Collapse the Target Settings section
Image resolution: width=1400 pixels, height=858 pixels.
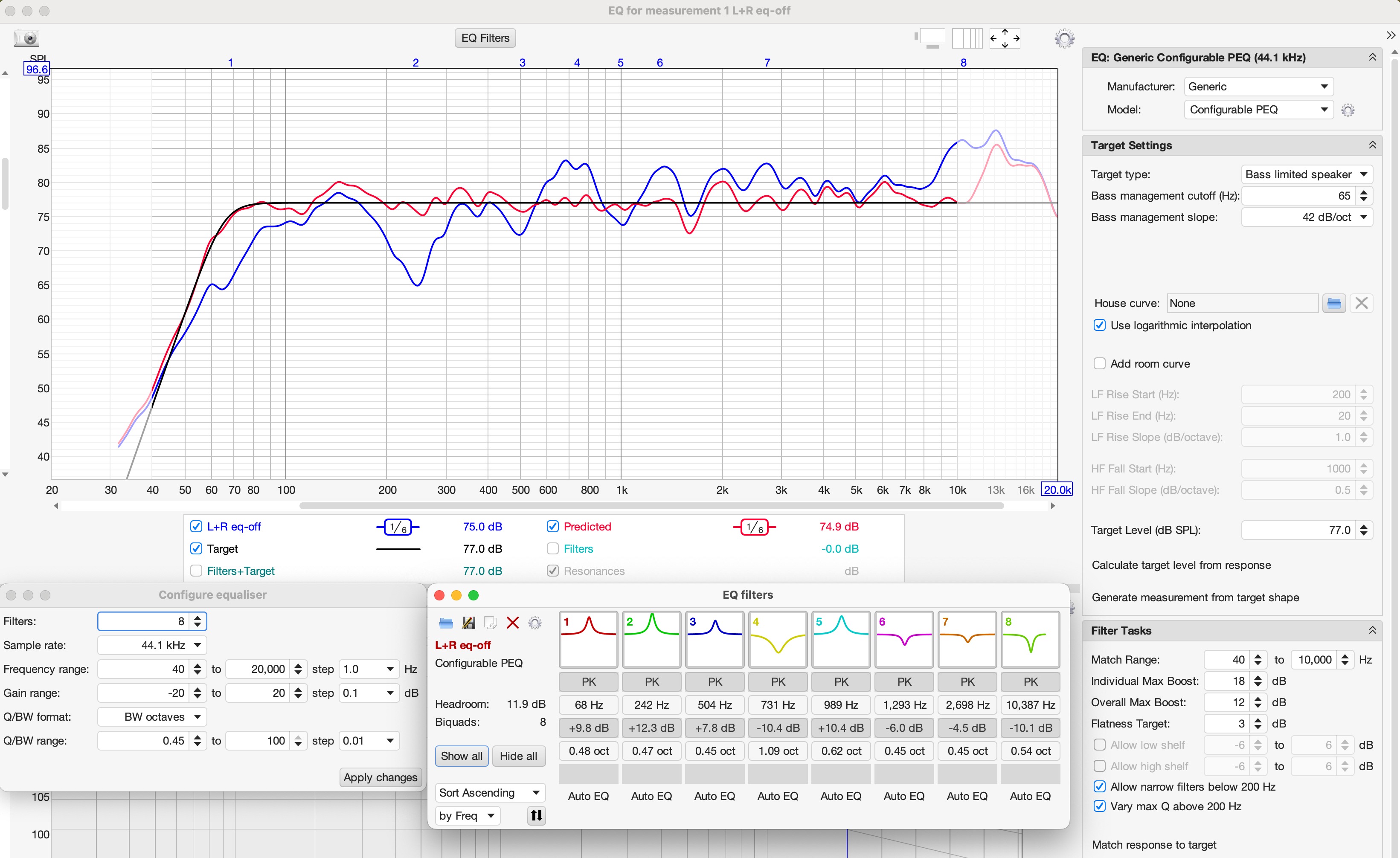(x=1372, y=145)
